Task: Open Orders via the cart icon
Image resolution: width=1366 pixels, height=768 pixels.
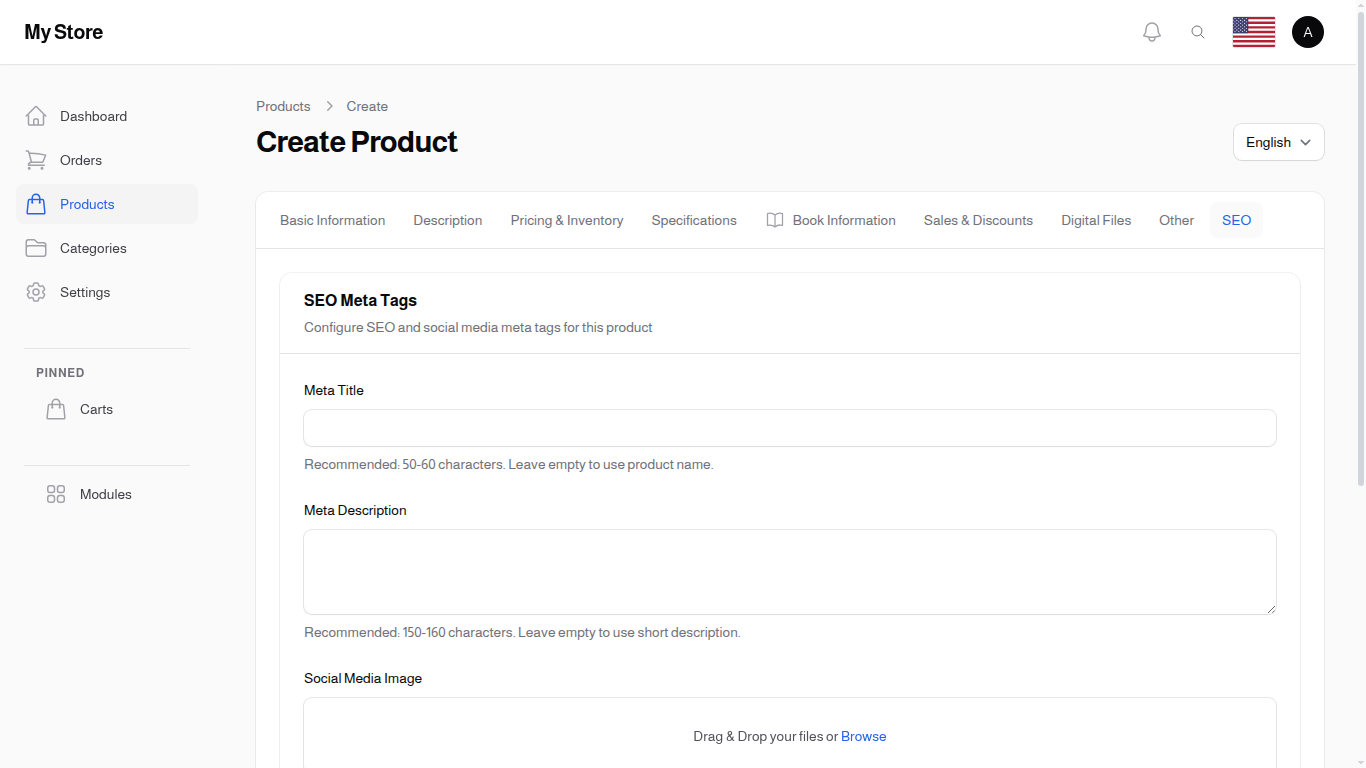Action: pyautogui.click(x=36, y=160)
